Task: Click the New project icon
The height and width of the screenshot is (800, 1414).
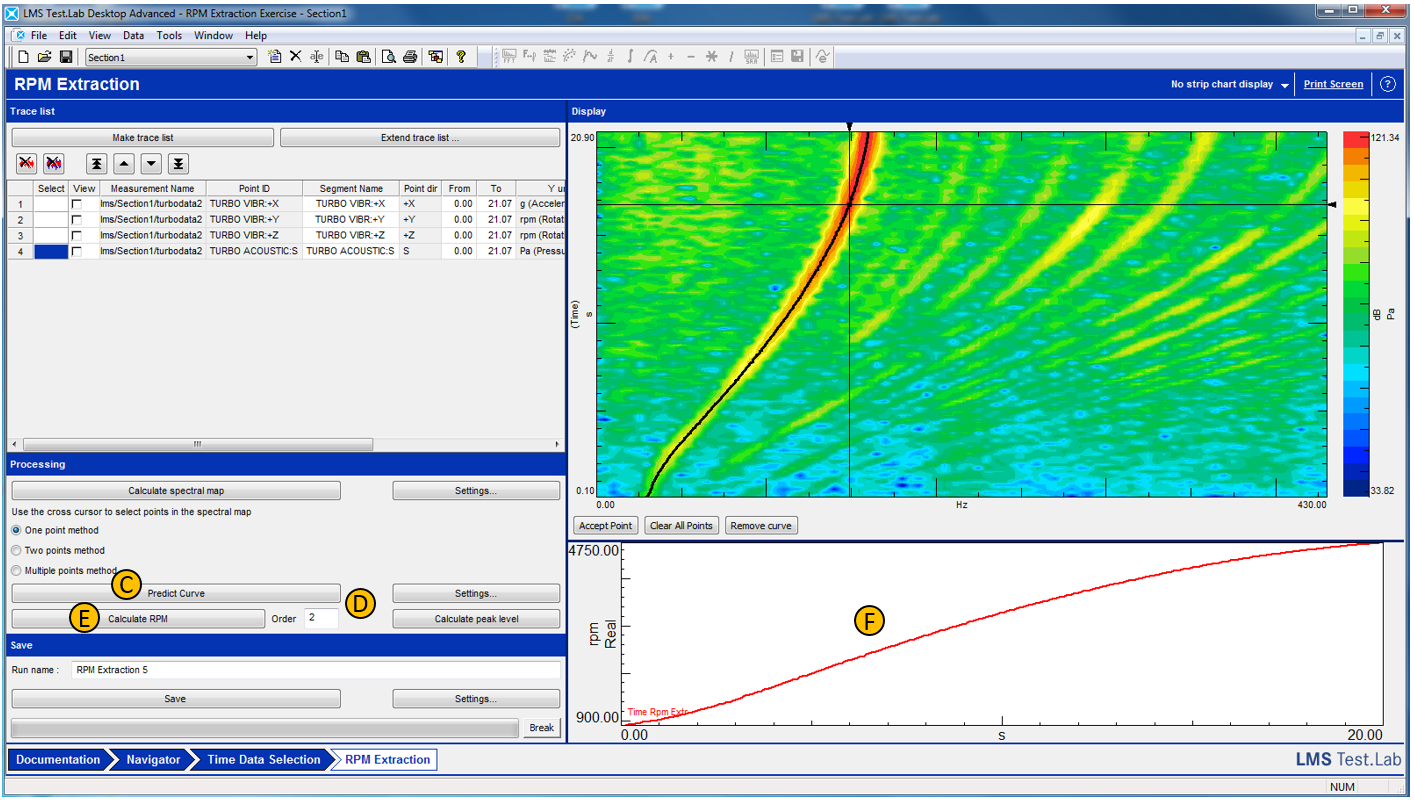Action: click(x=23, y=57)
